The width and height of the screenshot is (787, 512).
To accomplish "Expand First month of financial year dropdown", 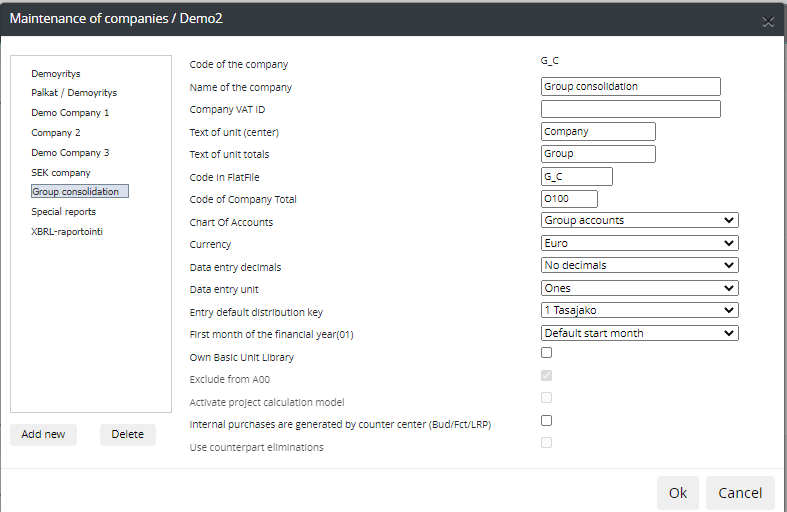I will 639,333.
